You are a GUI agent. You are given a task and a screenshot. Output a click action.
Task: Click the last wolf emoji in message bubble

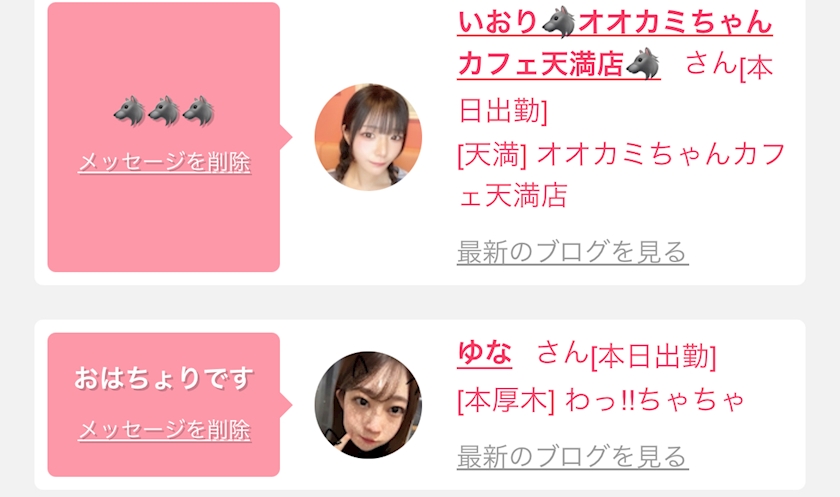point(199,111)
